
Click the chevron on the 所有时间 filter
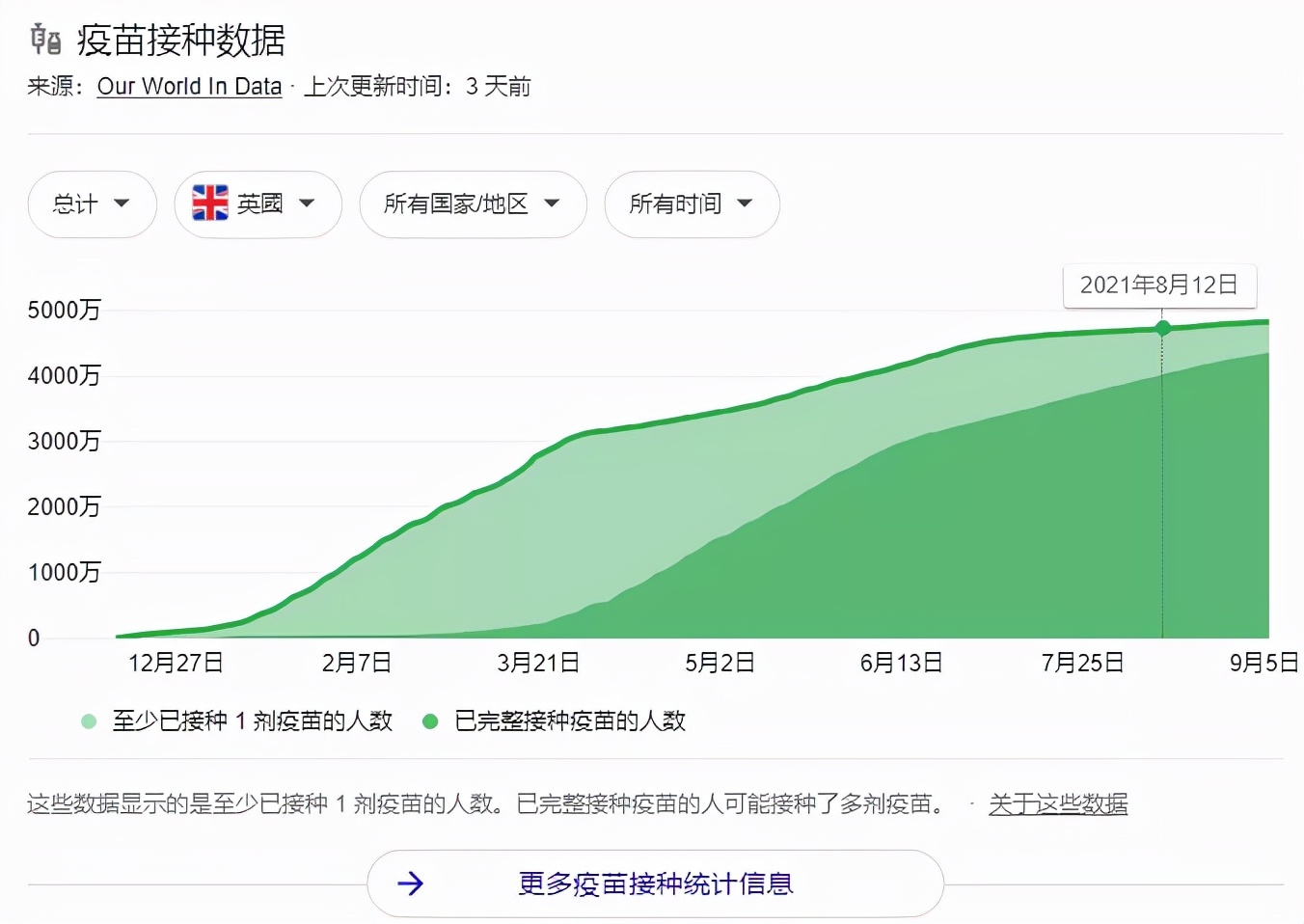pos(745,204)
